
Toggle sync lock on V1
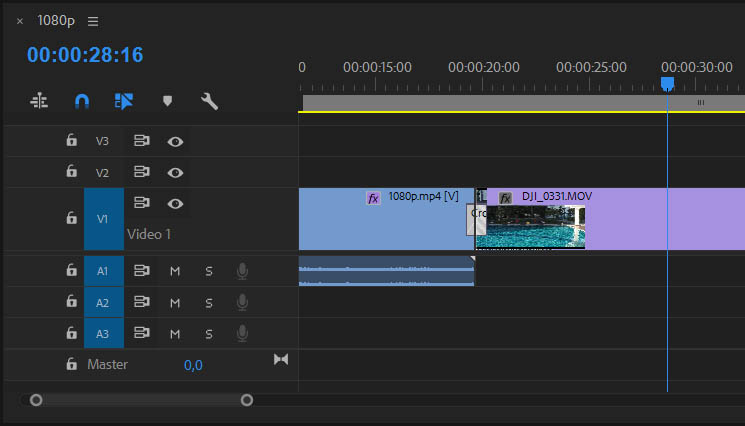click(x=142, y=203)
